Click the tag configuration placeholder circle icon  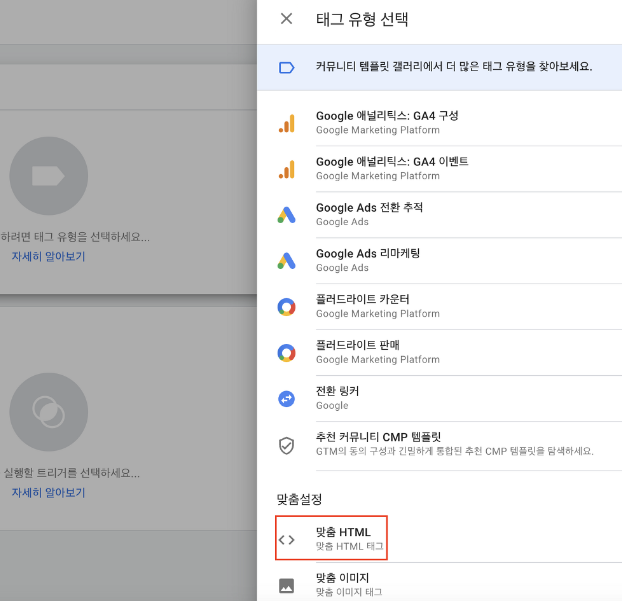click(x=49, y=176)
